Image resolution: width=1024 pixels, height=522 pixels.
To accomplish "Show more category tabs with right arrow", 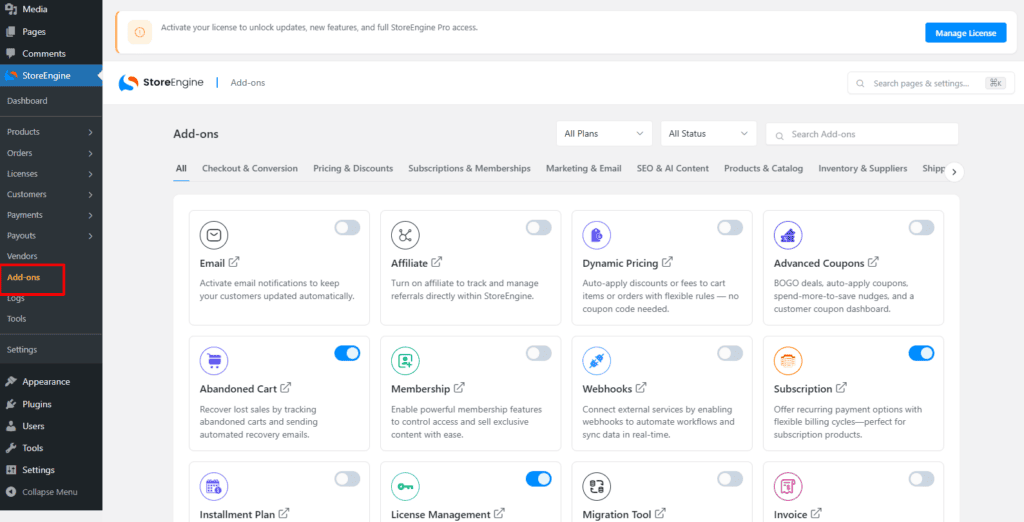I will click(x=954, y=172).
